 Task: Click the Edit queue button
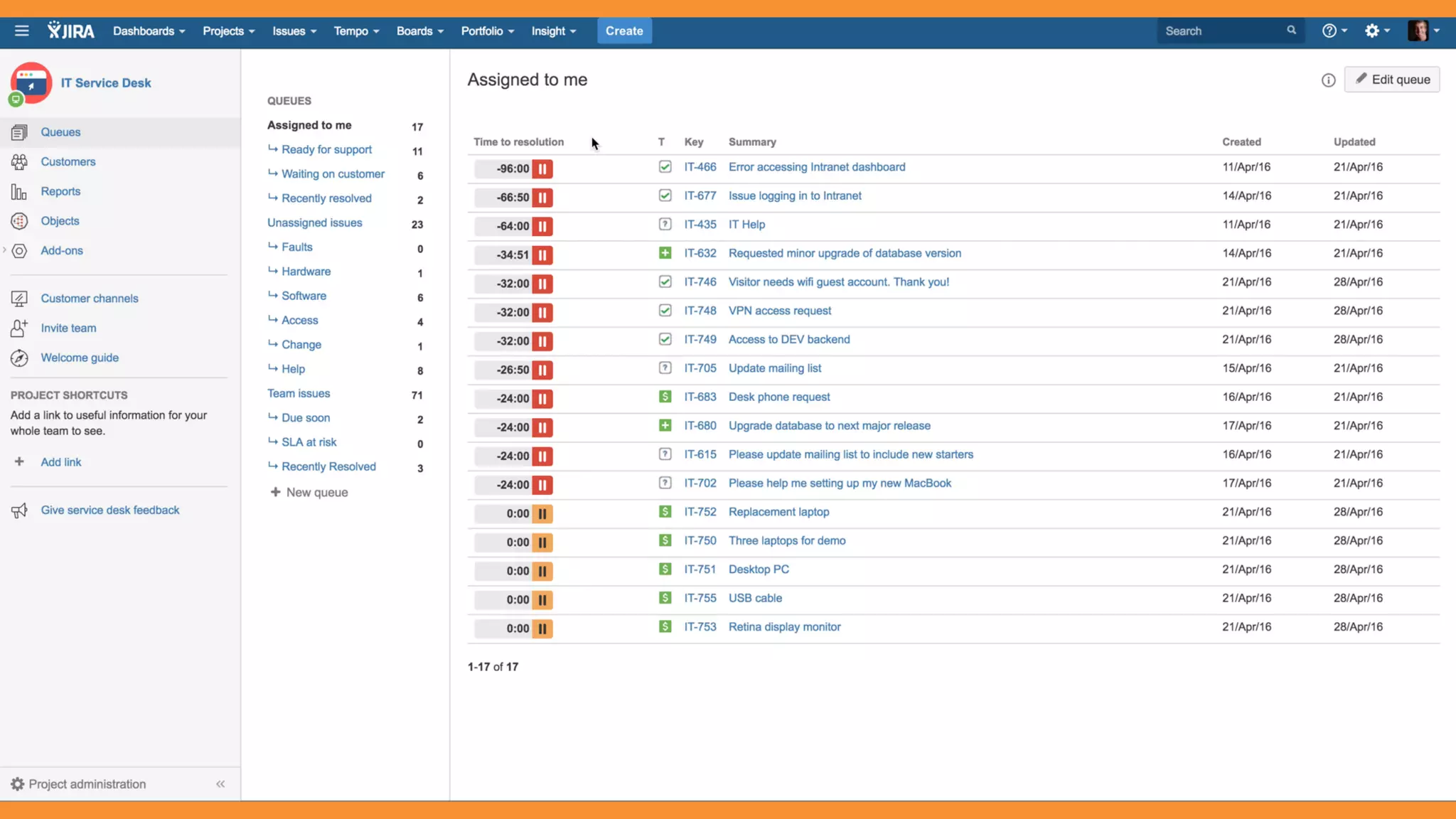(1391, 80)
